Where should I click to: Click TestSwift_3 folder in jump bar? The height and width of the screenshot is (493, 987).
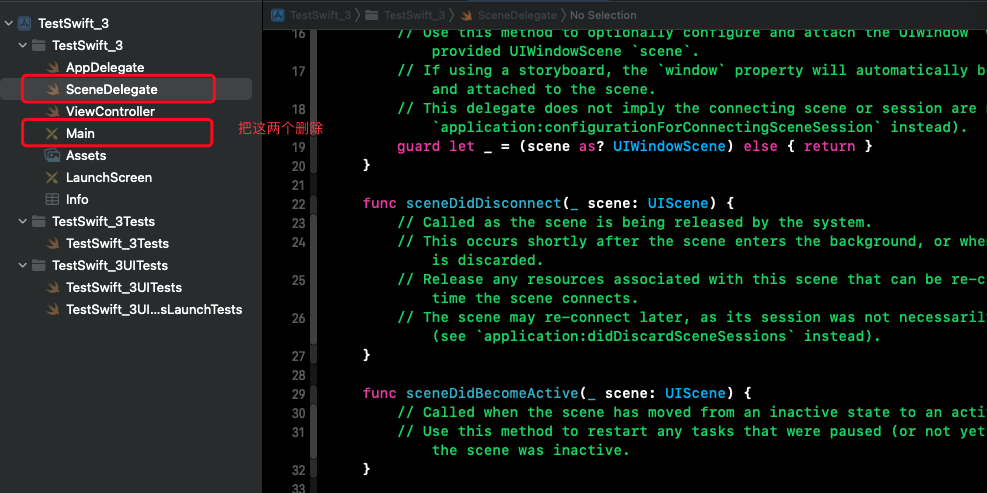pyautogui.click(x=414, y=15)
